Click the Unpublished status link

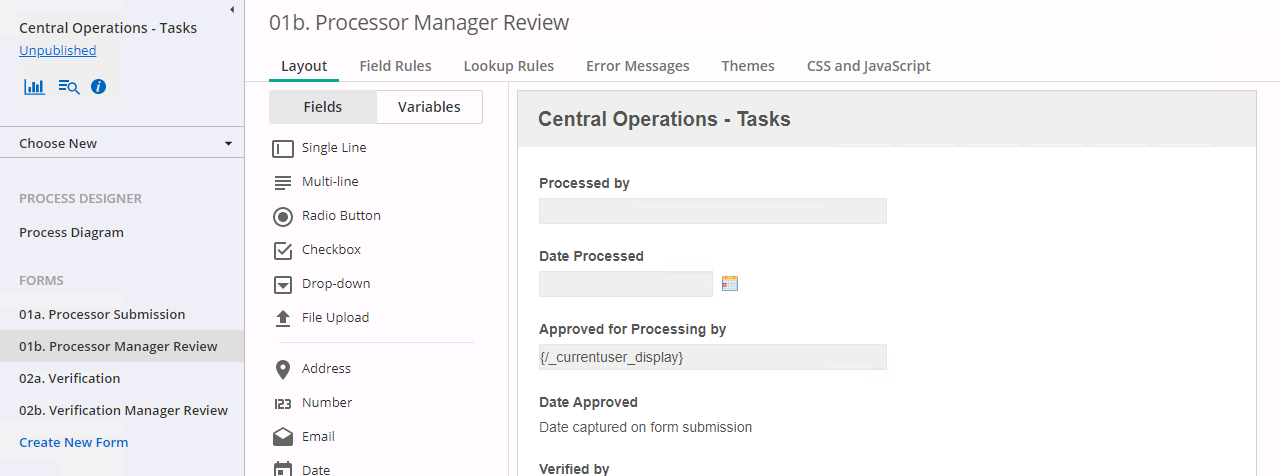coord(58,51)
